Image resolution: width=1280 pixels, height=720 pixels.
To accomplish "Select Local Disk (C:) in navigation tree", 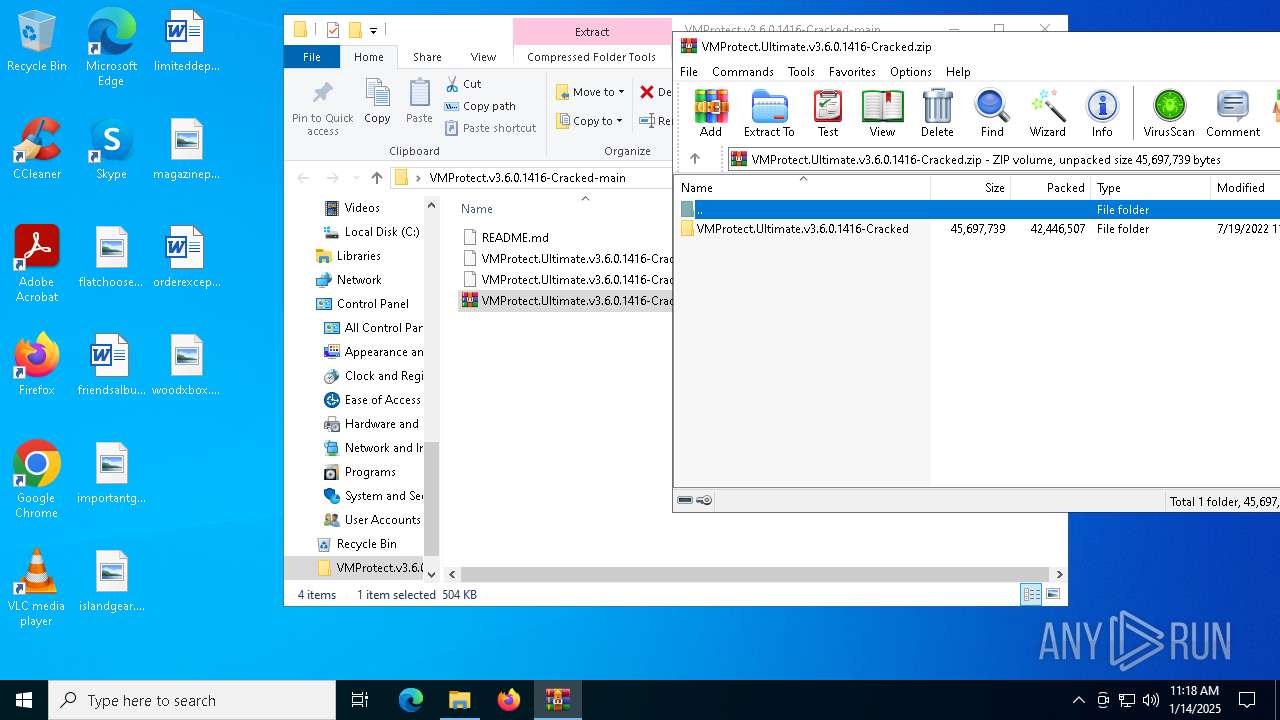I will point(381,232).
